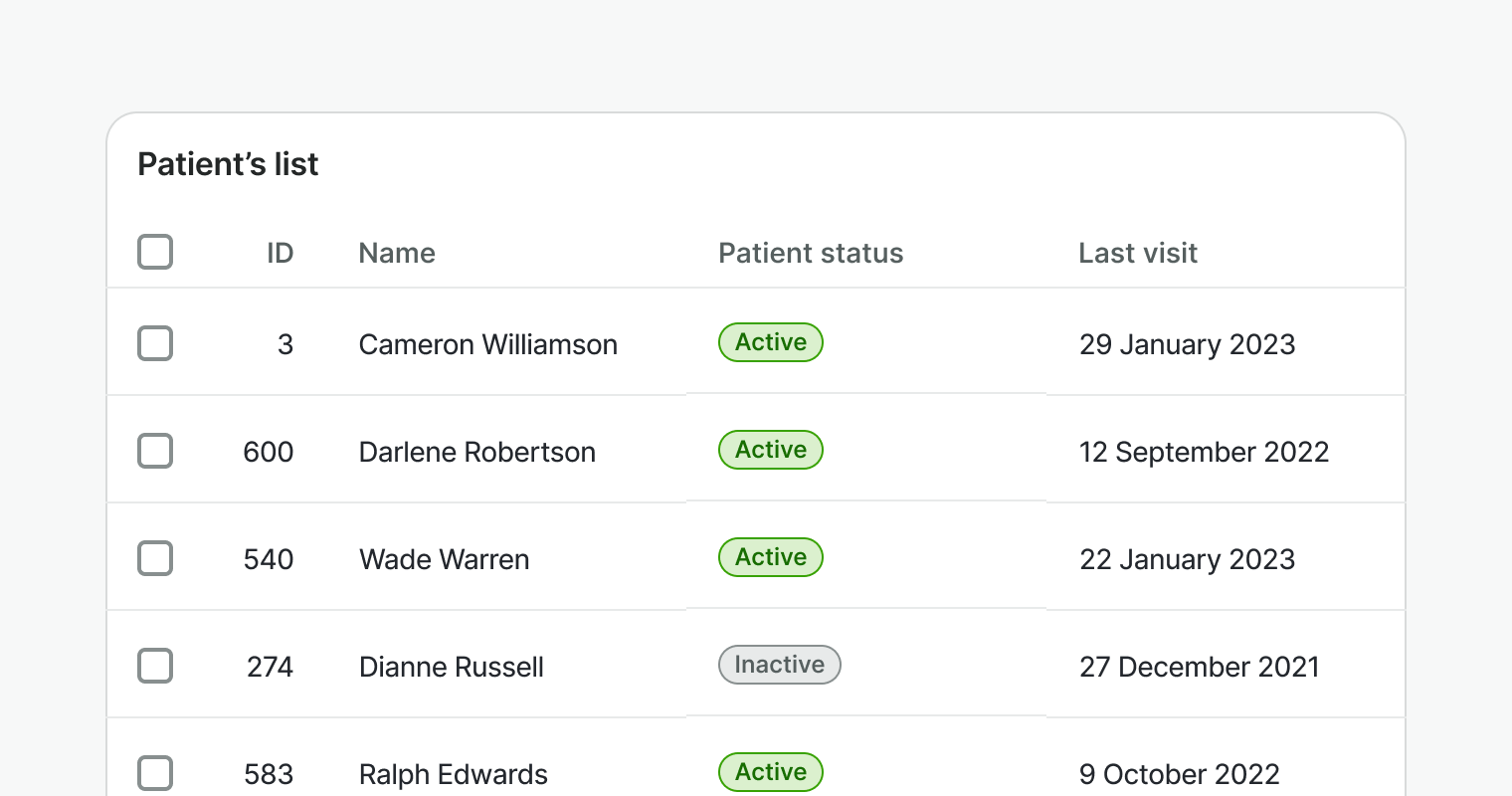Viewport: 1512px width, 796px height.
Task: Sort by Patient status column header
Action: click(811, 253)
